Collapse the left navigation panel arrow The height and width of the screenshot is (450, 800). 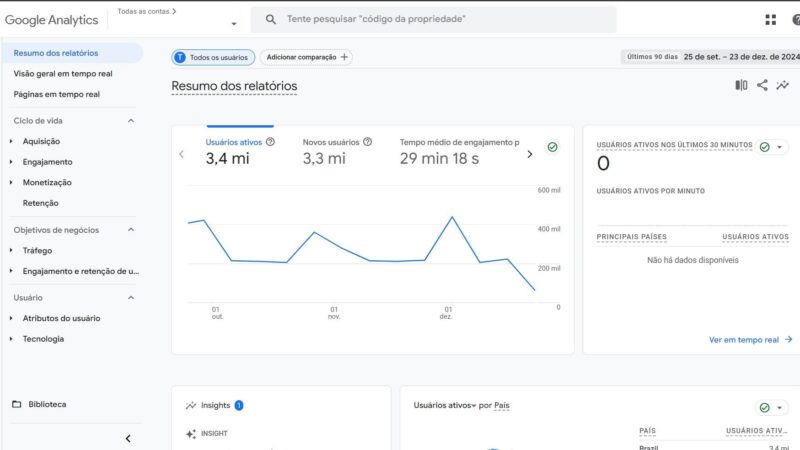click(128, 438)
